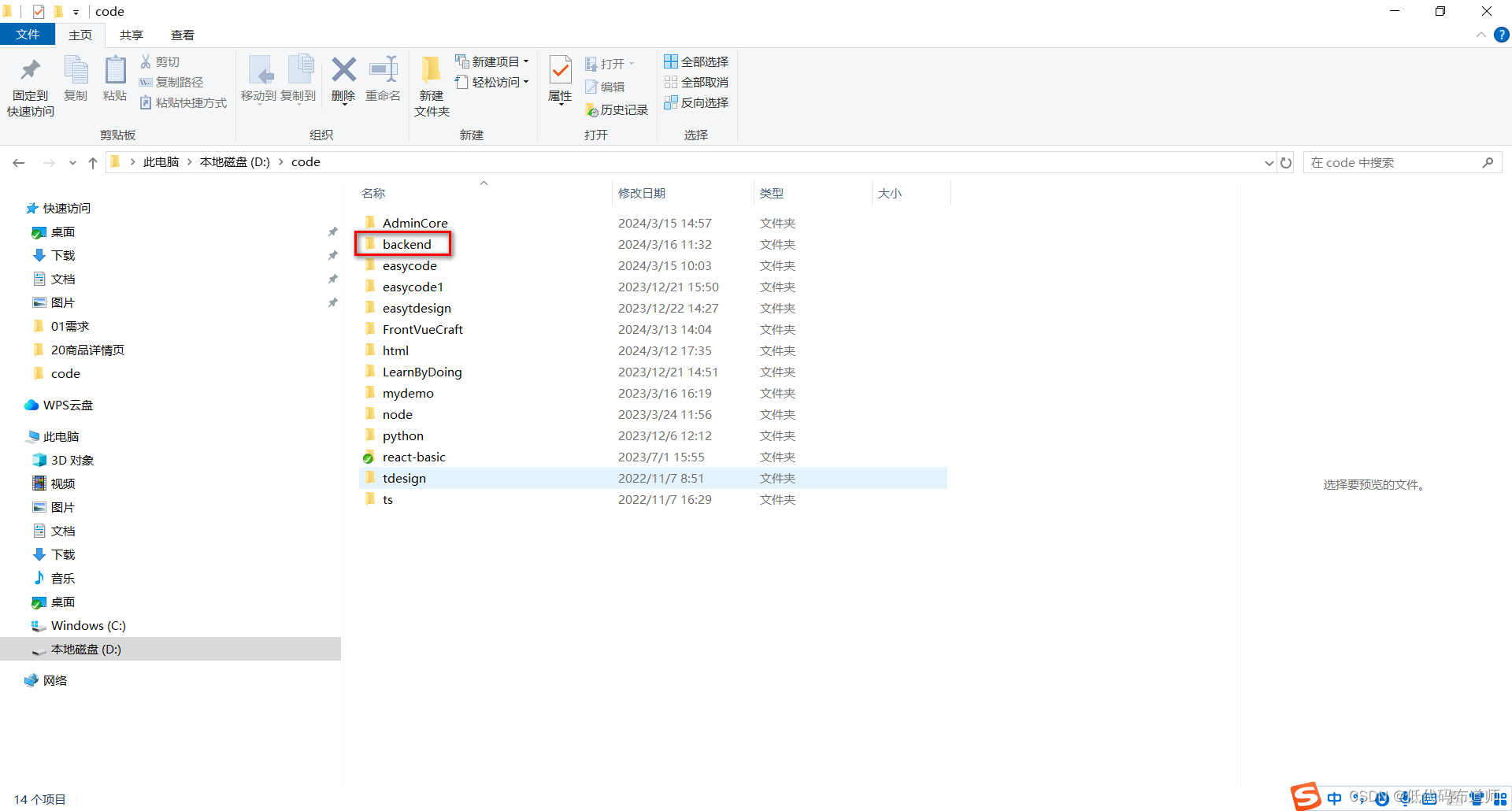The height and width of the screenshot is (811, 1512).
Task: Select the LearnByDoing folder
Action: coord(422,372)
